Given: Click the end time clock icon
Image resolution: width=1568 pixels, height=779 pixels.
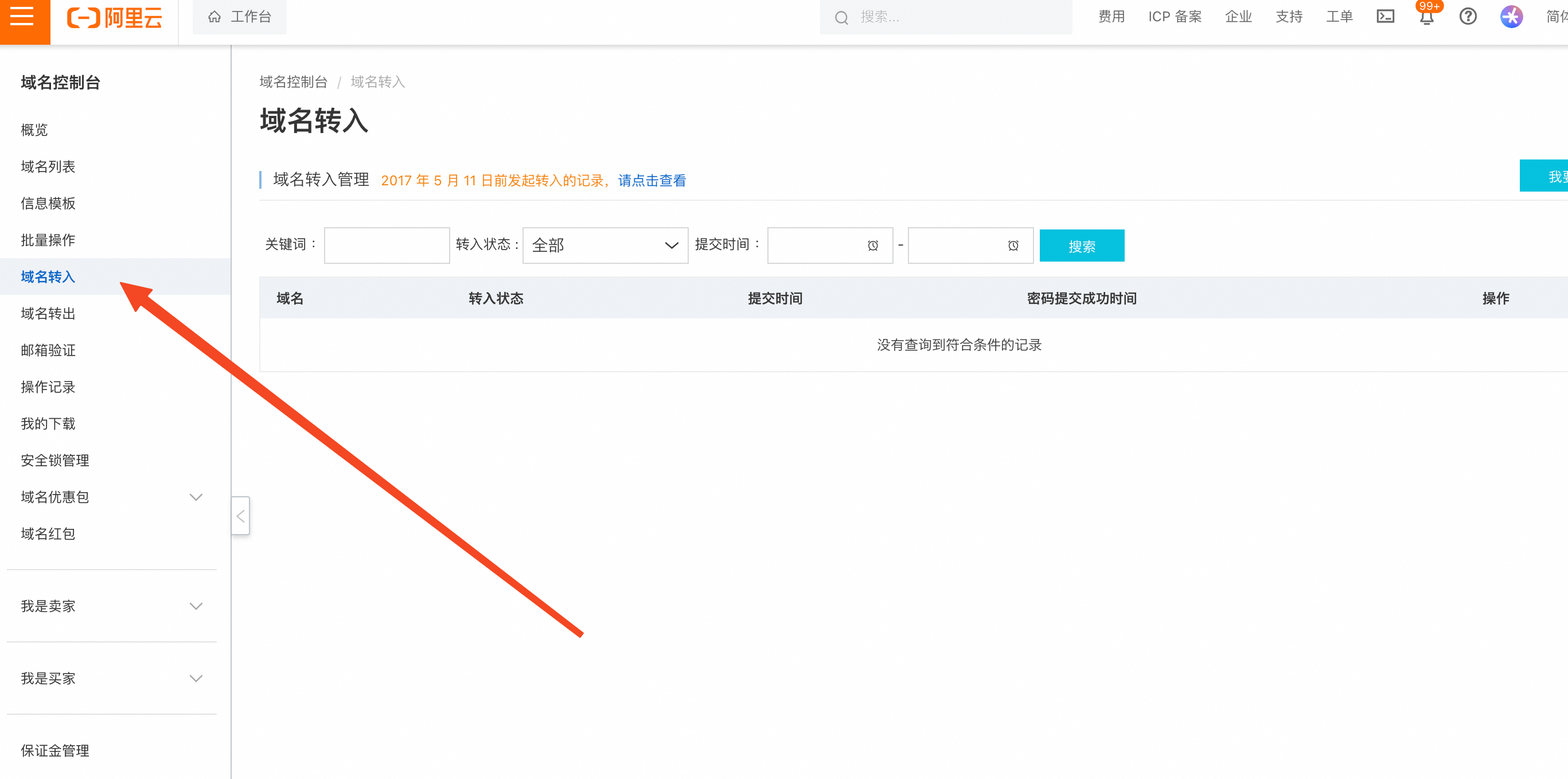Looking at the screenshot, I should pos(1012,246).
